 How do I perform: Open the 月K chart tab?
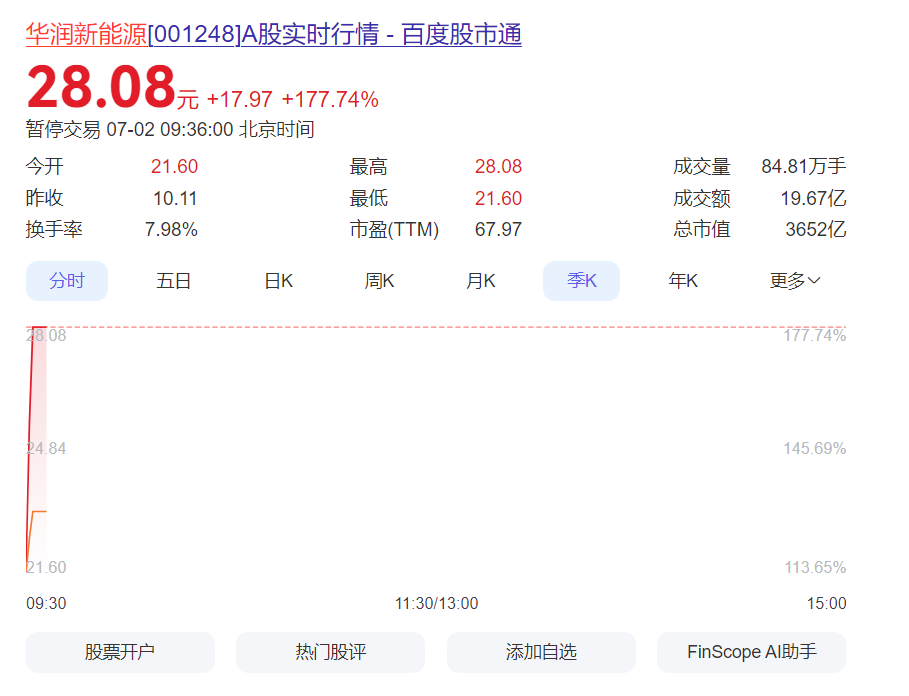481,281
